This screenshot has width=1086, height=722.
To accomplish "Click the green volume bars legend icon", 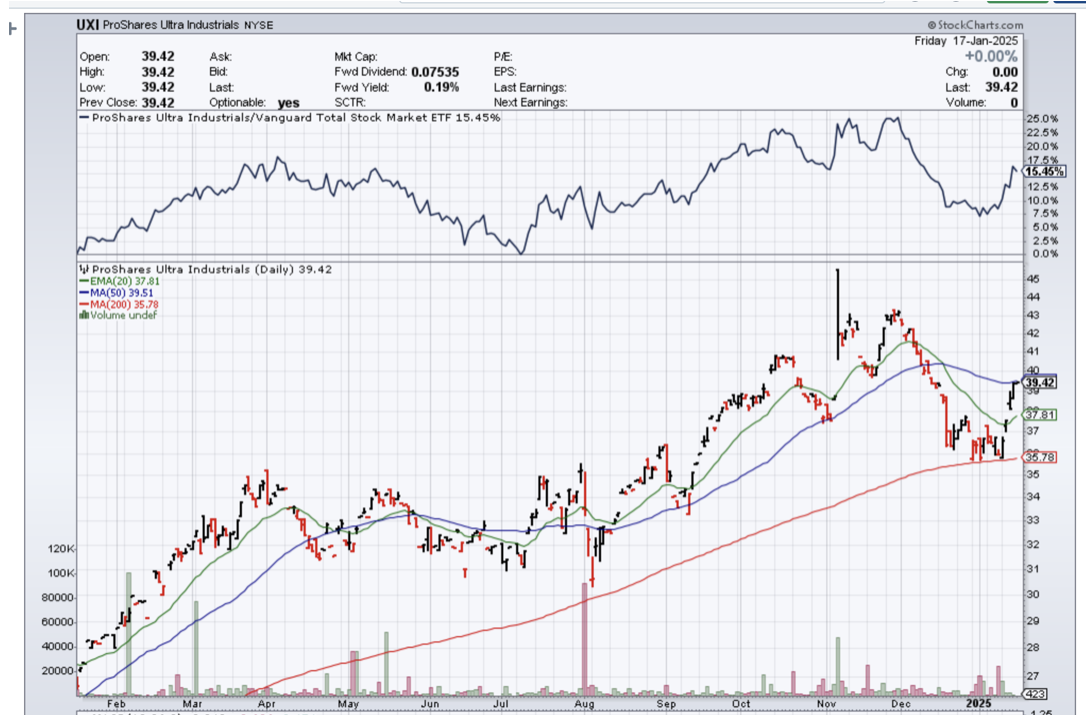I will point(84,315).
